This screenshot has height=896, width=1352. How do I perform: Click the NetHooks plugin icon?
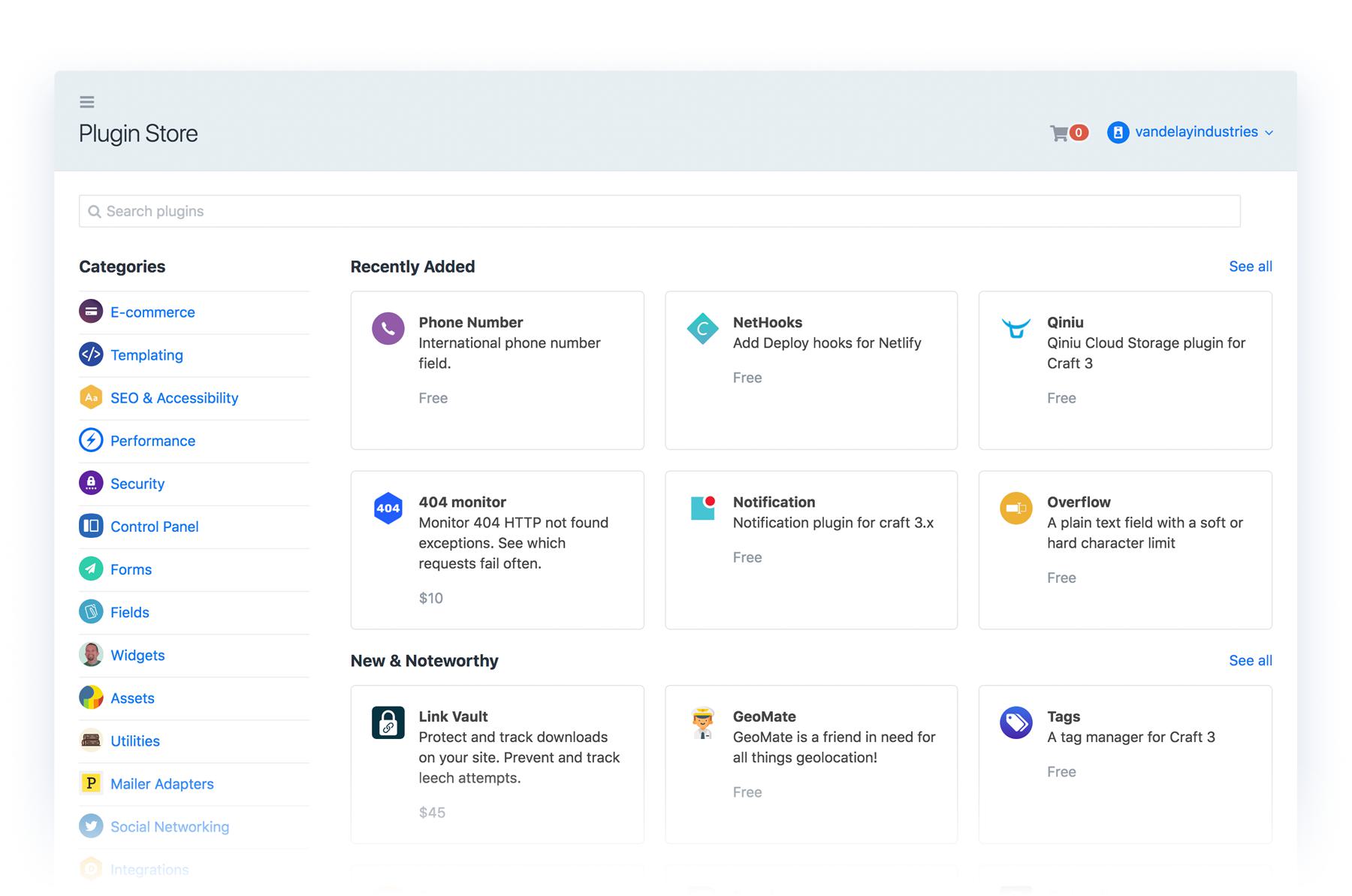click(x=702, y=329)
